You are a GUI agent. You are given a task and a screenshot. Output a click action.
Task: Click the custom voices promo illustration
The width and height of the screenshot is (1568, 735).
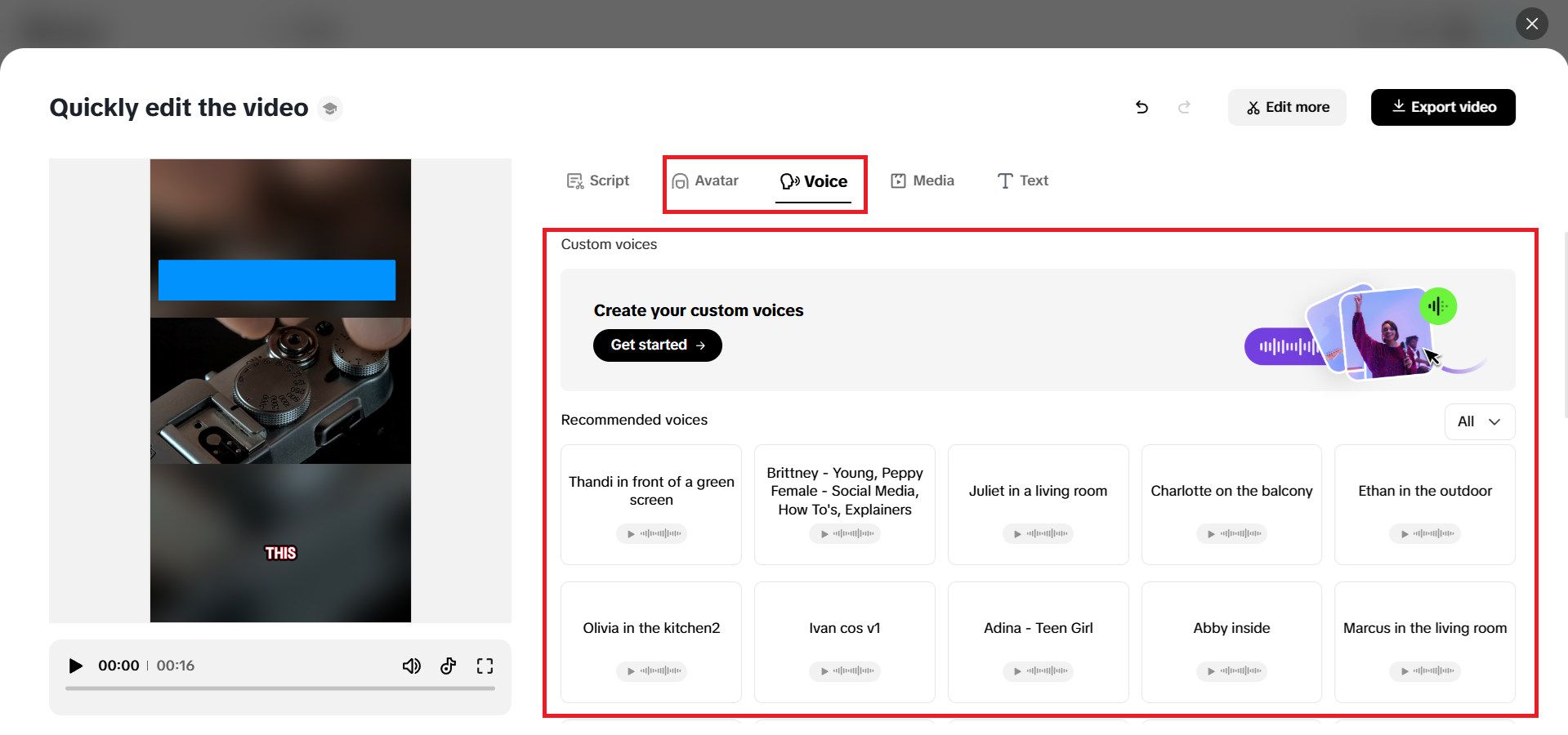[x=1366, y=332]
